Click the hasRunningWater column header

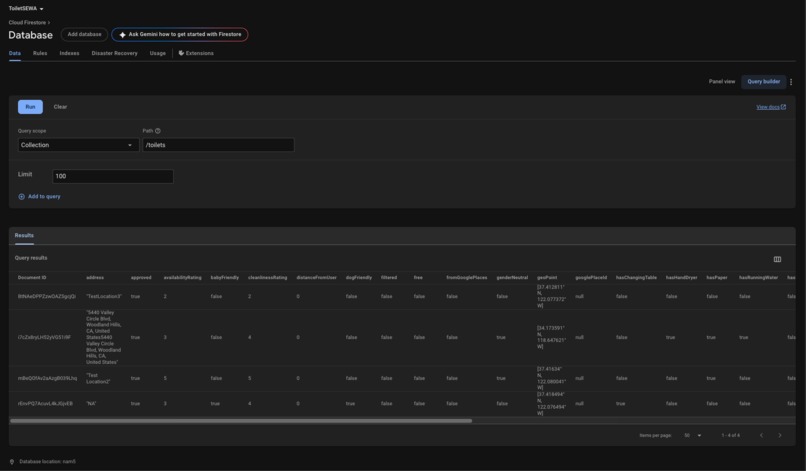click(x=759, y=278)
